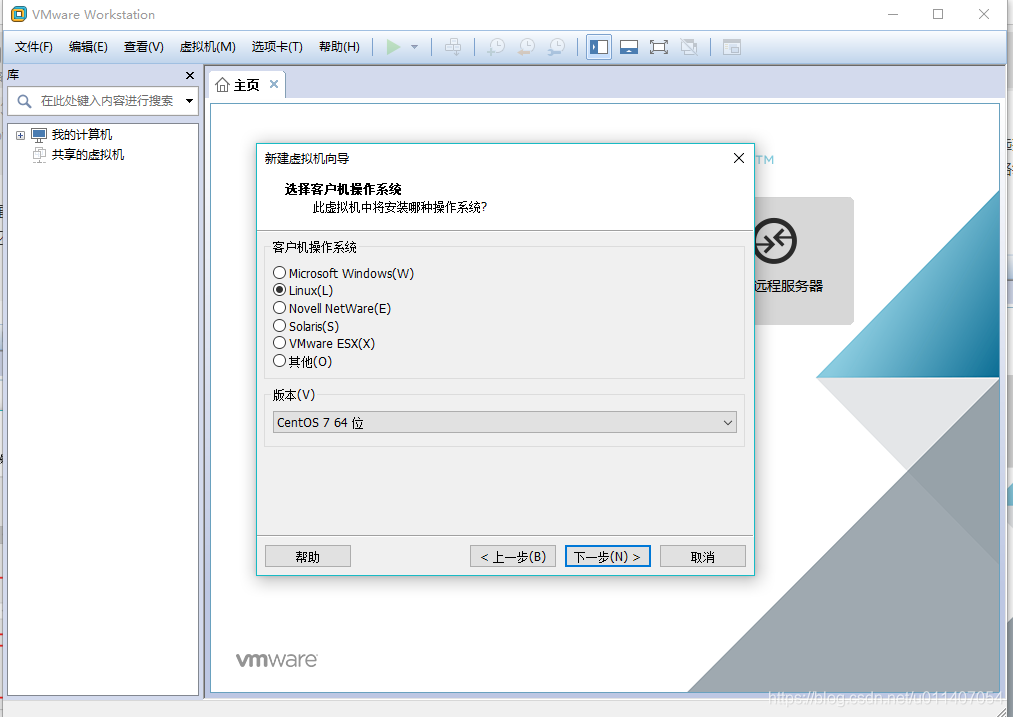Click the green power-on play icon

pyautogui.click(x=393, y=47)
